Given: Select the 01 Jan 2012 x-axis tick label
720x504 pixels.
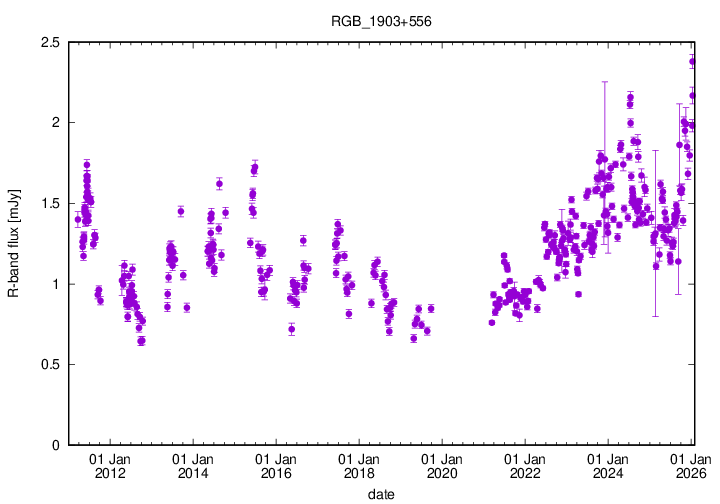Looking at the screenshot, I should [x=110, y=466].
